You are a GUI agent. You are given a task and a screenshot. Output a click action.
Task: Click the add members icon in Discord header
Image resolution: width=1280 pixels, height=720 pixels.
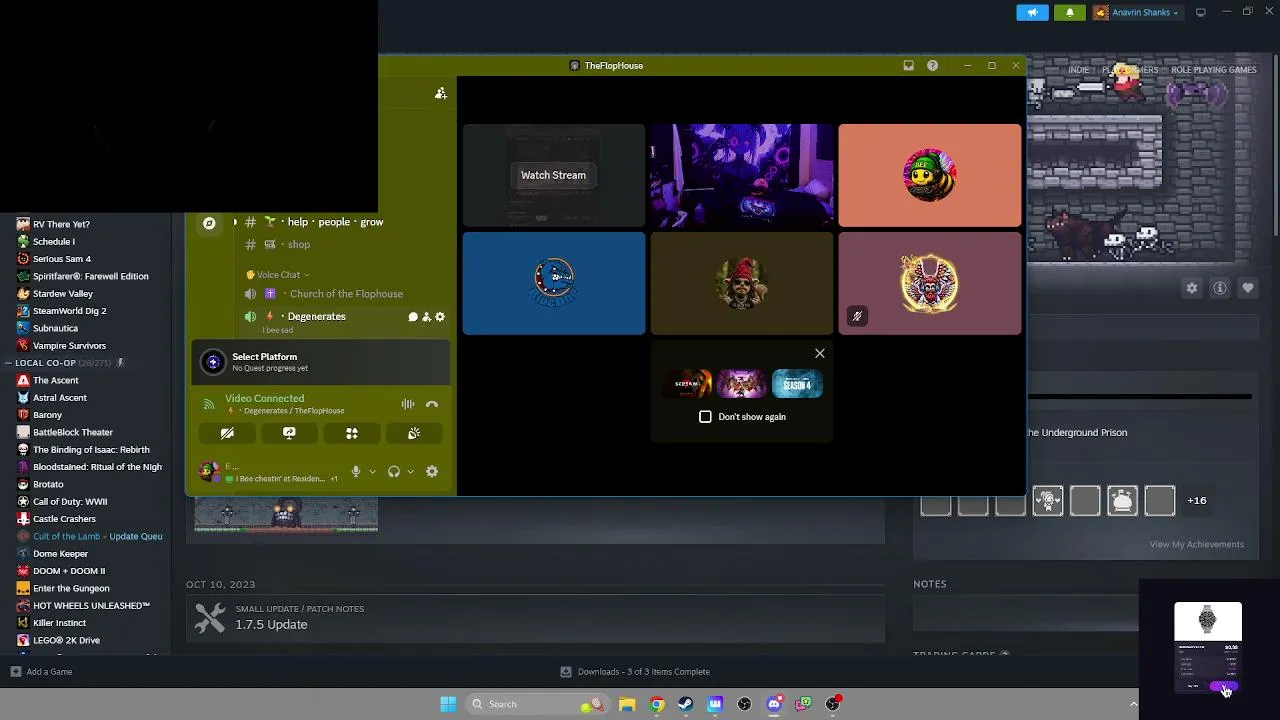[x=441, y=93]
